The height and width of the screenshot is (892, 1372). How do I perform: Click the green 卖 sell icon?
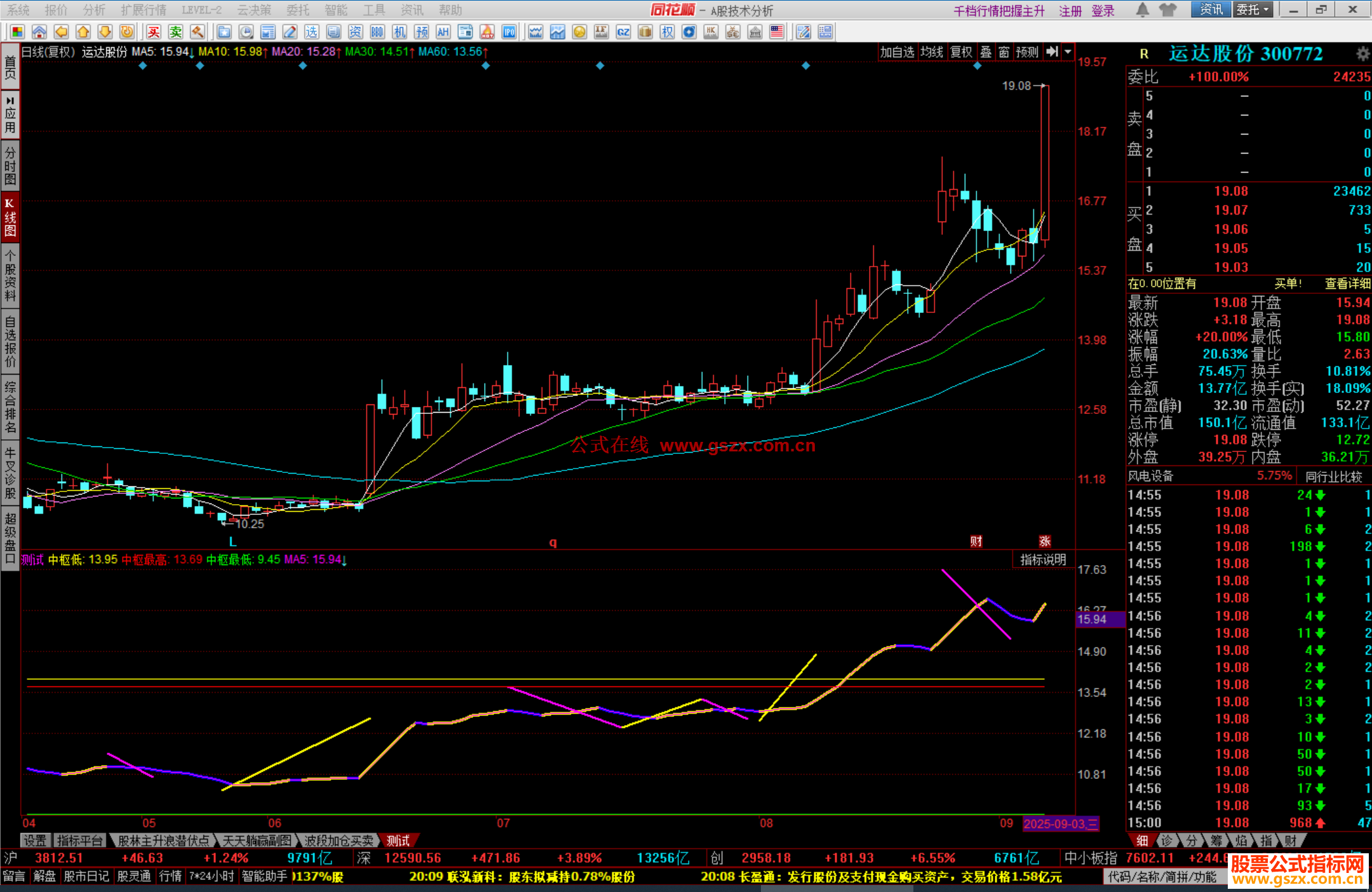(175, 32)
